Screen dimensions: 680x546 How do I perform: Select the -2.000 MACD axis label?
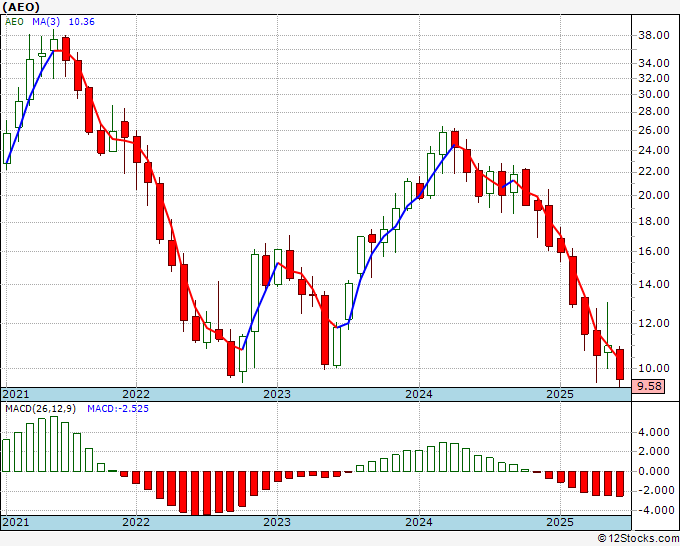pyautogui.click(x=654, y=490)
